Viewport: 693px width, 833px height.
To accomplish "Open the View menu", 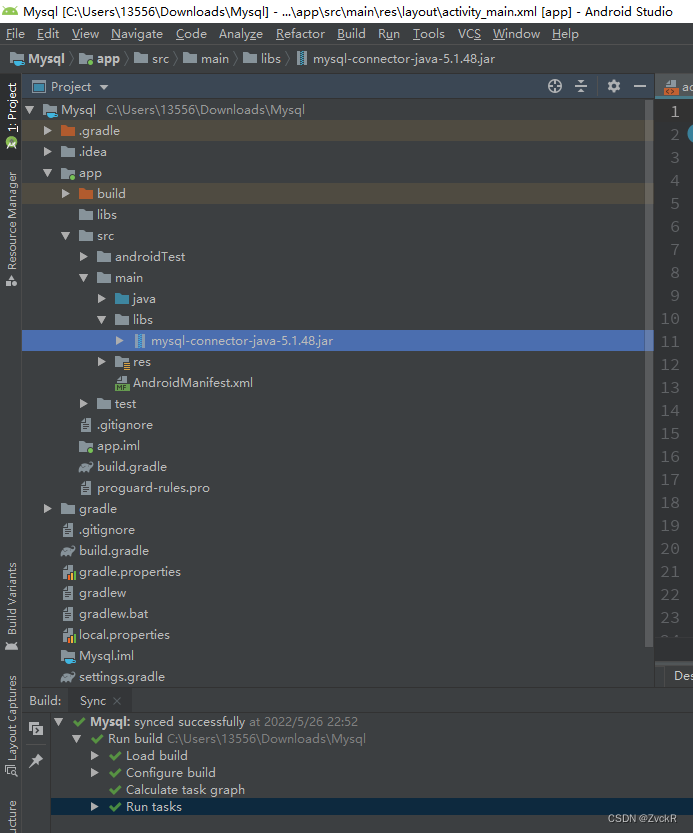I will [x=85, y=34].
